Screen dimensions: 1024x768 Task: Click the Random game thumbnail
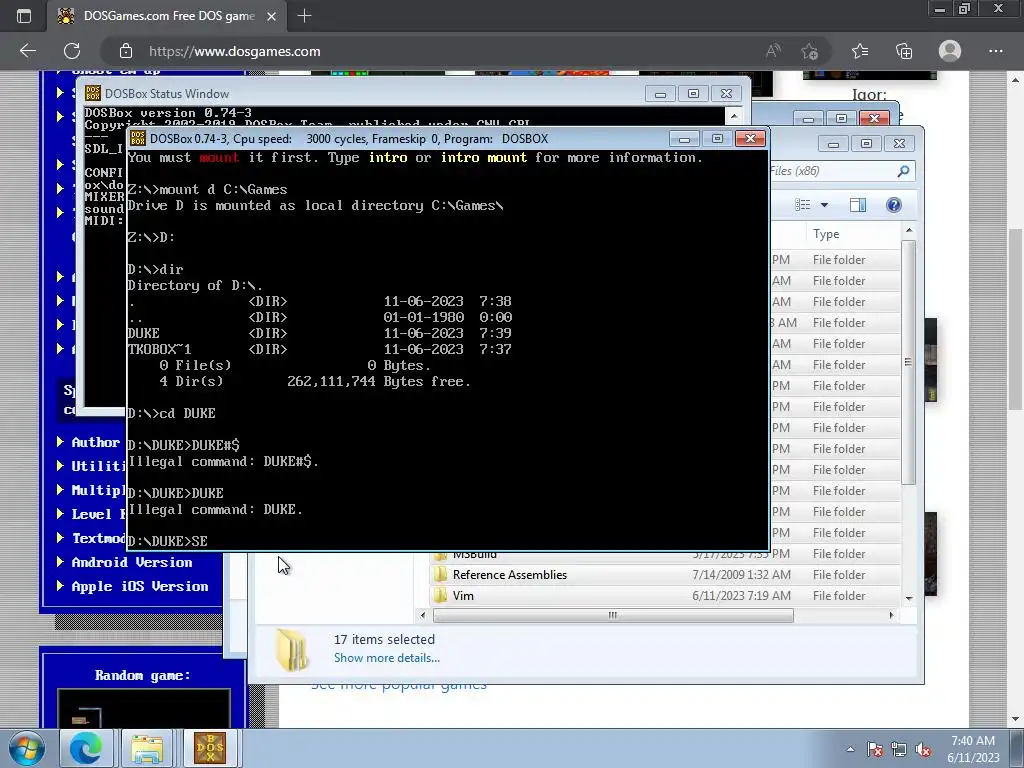click(144, 709)
